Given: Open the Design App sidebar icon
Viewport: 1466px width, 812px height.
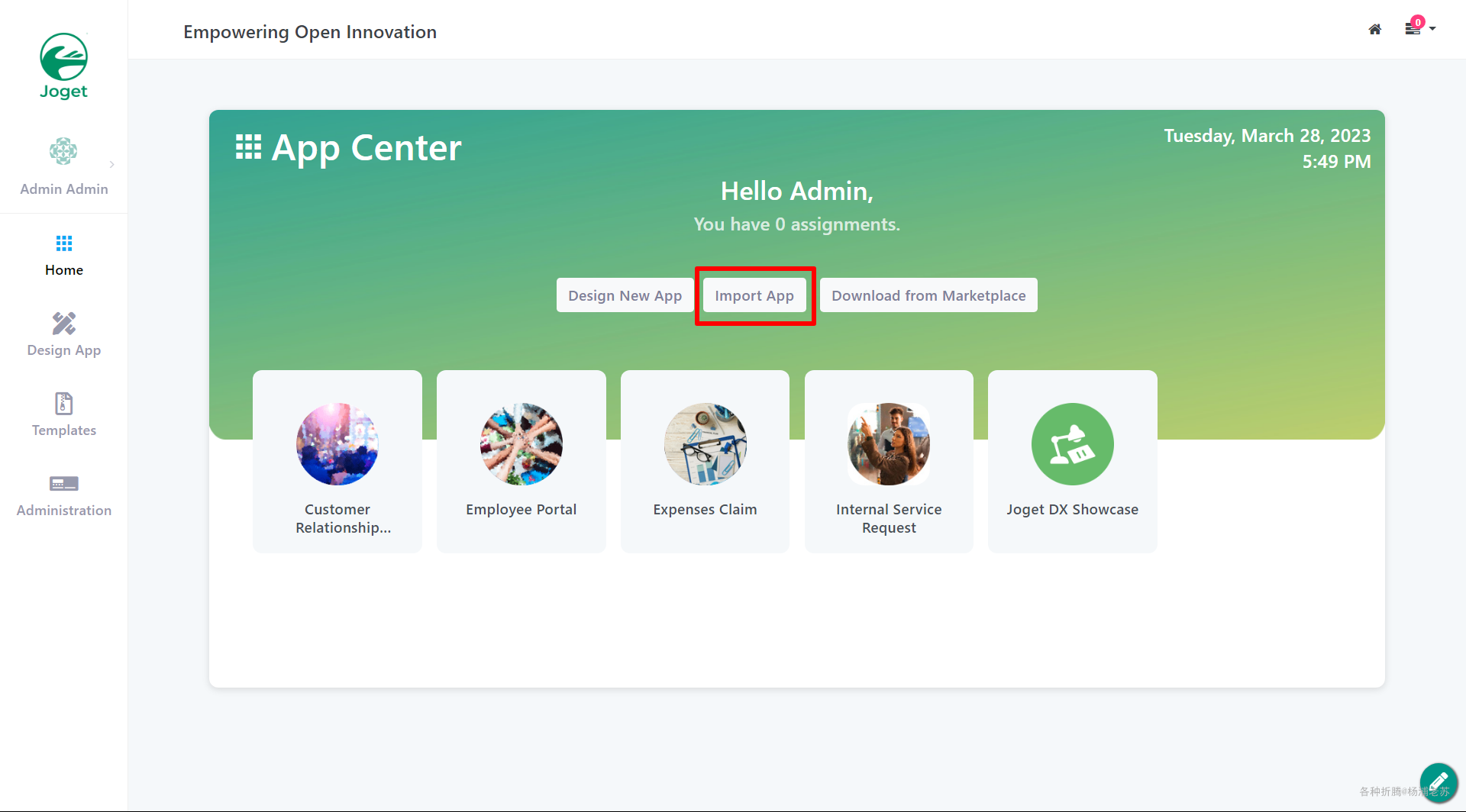Looking at the screenshot, I should (x=64, y=324).
